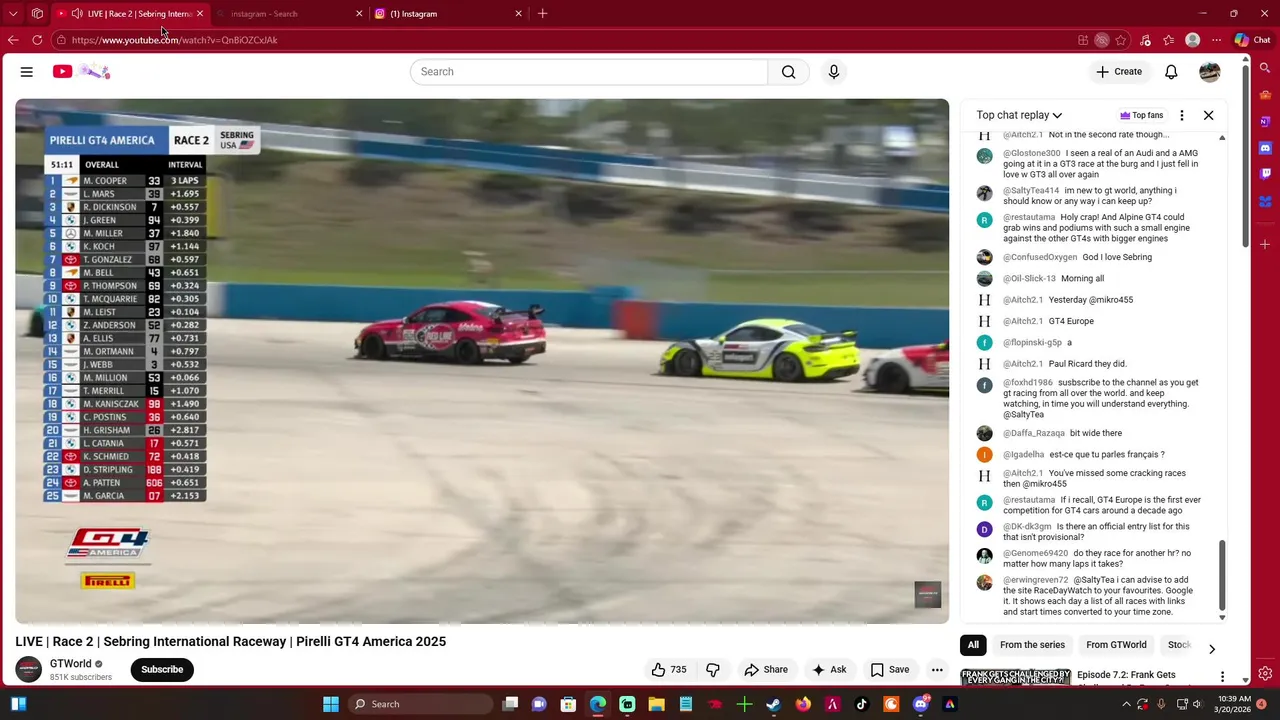
Task: Reload the page with the refresh button
Action: pos(37,40)
